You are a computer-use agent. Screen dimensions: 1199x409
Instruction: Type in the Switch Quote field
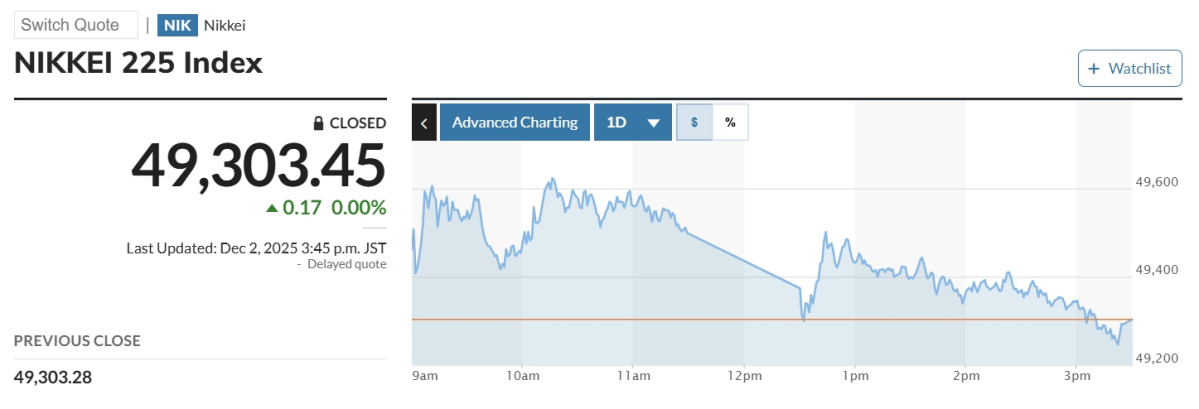76,25
